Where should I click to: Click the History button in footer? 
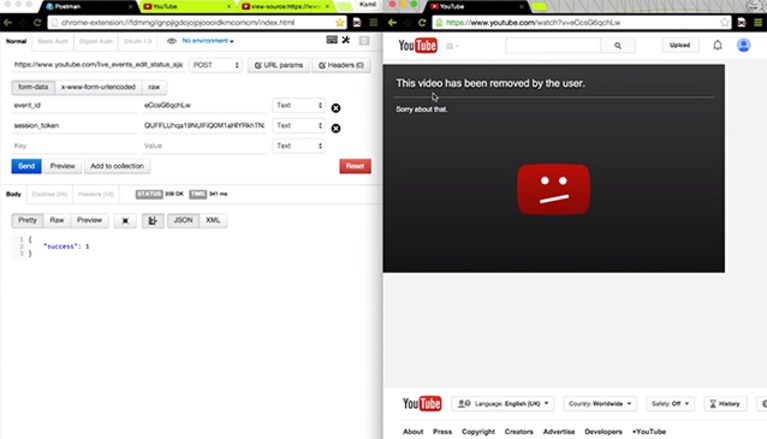coord(725,404)
